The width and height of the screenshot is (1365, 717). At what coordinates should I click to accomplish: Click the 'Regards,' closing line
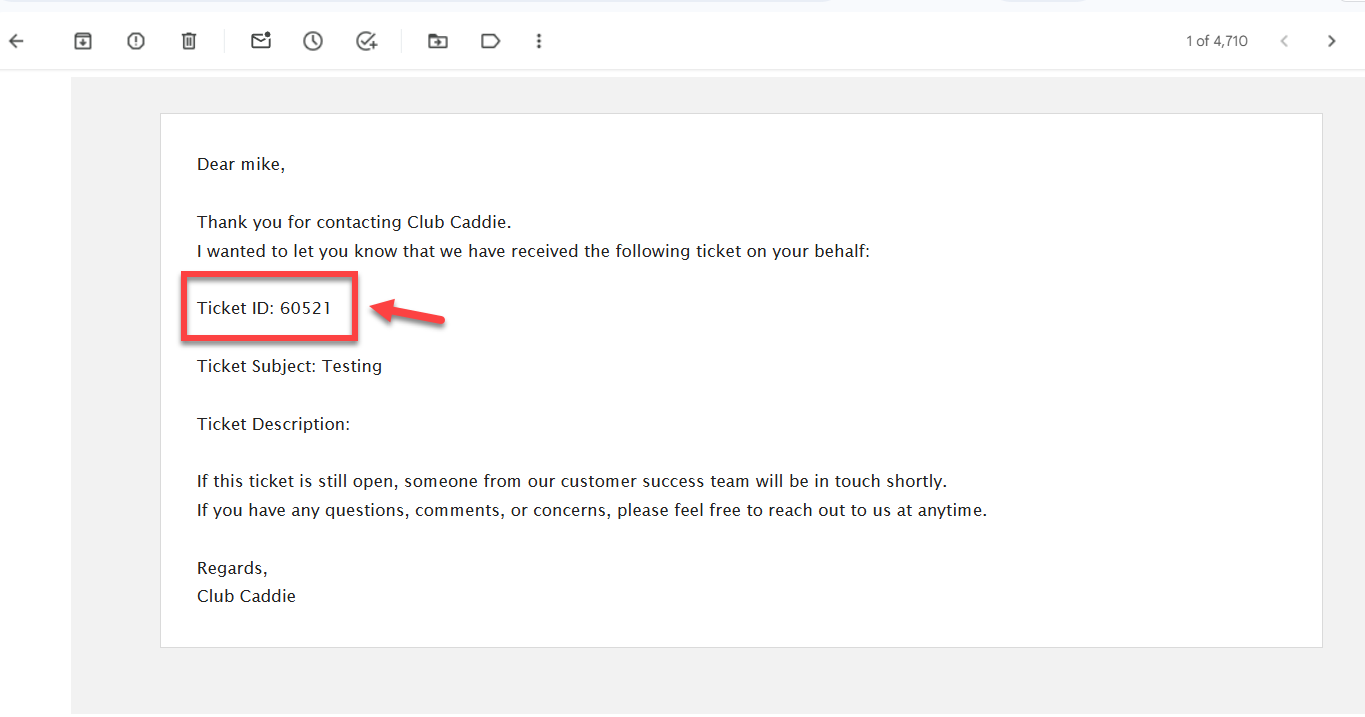(x=232, y=568)
